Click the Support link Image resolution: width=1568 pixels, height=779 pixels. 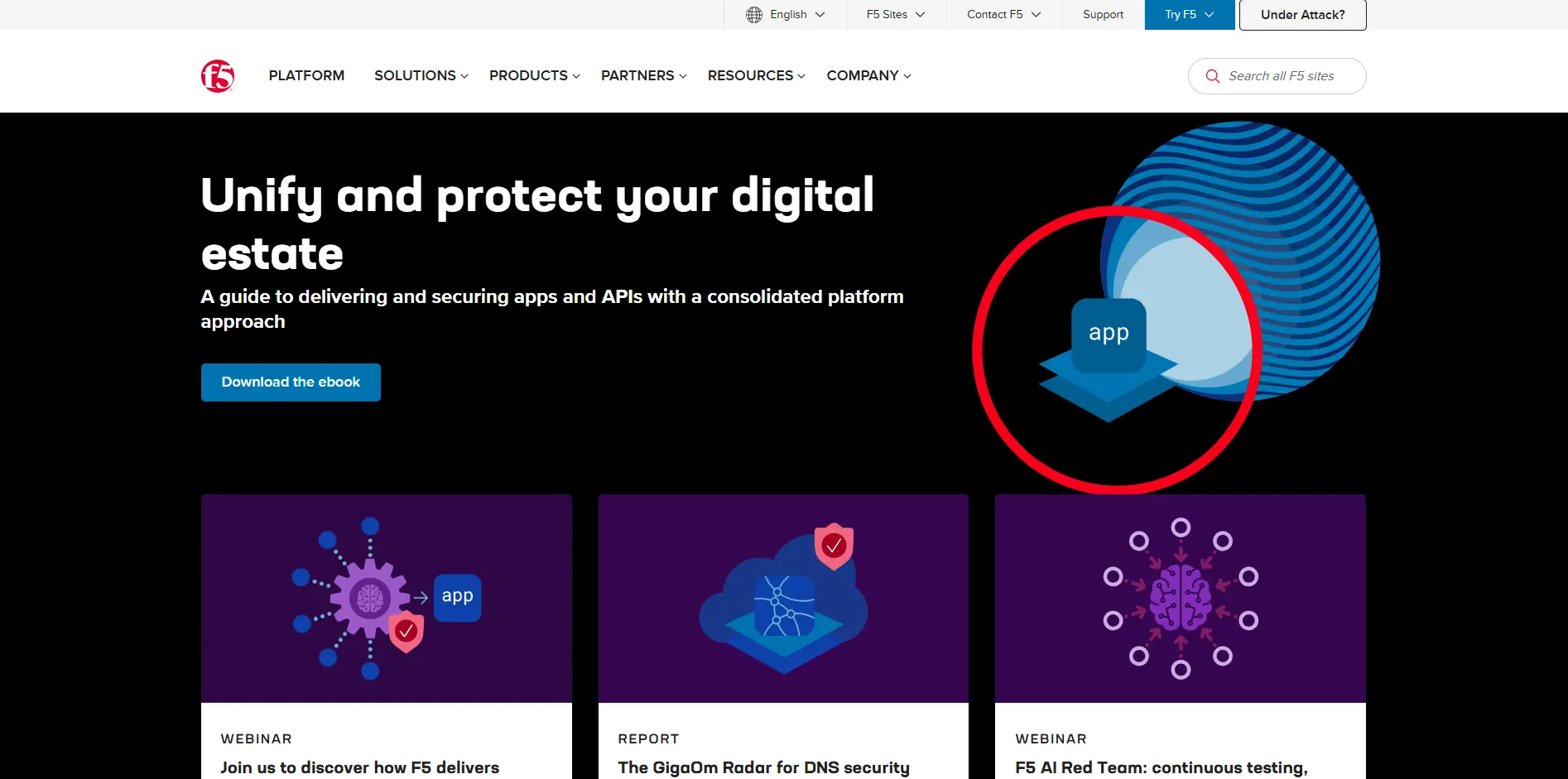tap(1103, 15)
